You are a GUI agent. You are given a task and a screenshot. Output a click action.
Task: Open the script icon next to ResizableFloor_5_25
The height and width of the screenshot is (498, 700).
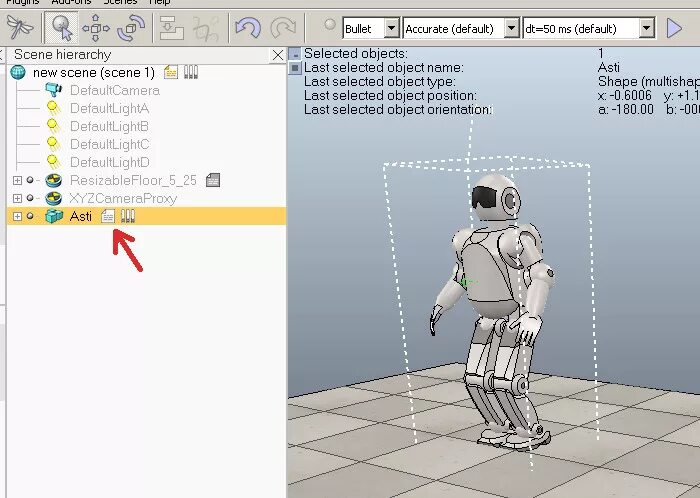coord(213,180)
